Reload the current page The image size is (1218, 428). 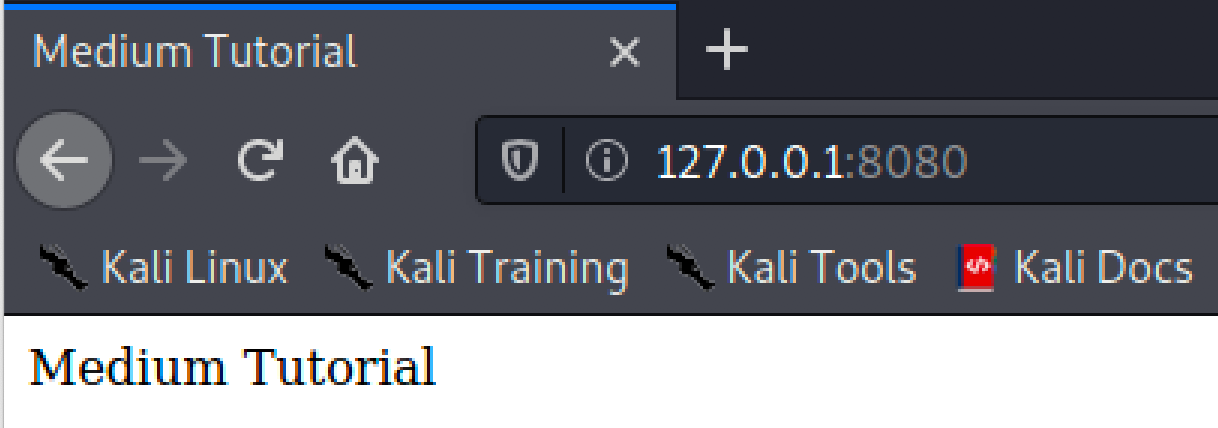260,160
